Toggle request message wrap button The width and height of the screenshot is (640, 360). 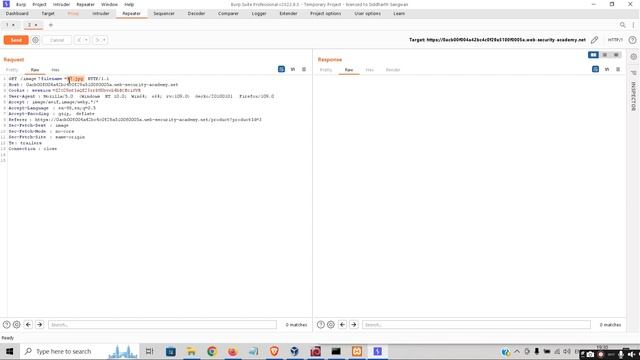[281, 69]
